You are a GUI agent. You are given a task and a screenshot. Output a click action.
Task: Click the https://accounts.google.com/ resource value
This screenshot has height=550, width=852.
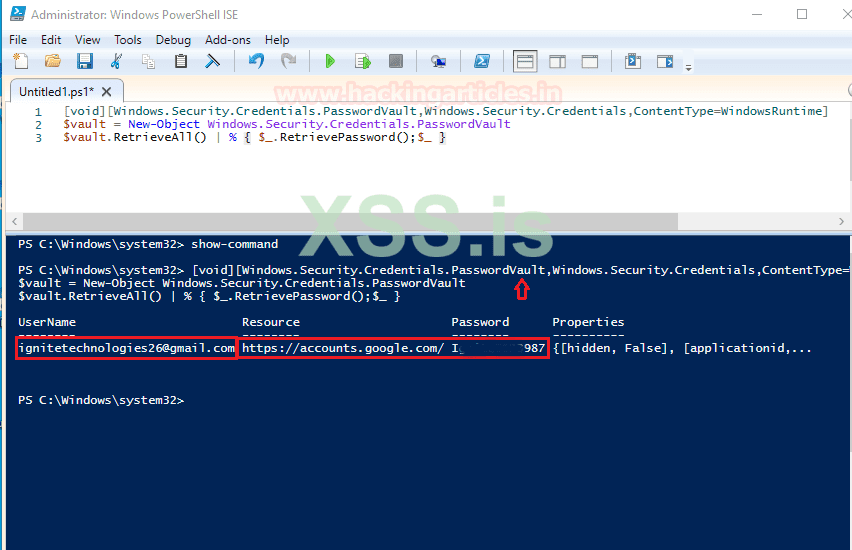coord(342,348)
